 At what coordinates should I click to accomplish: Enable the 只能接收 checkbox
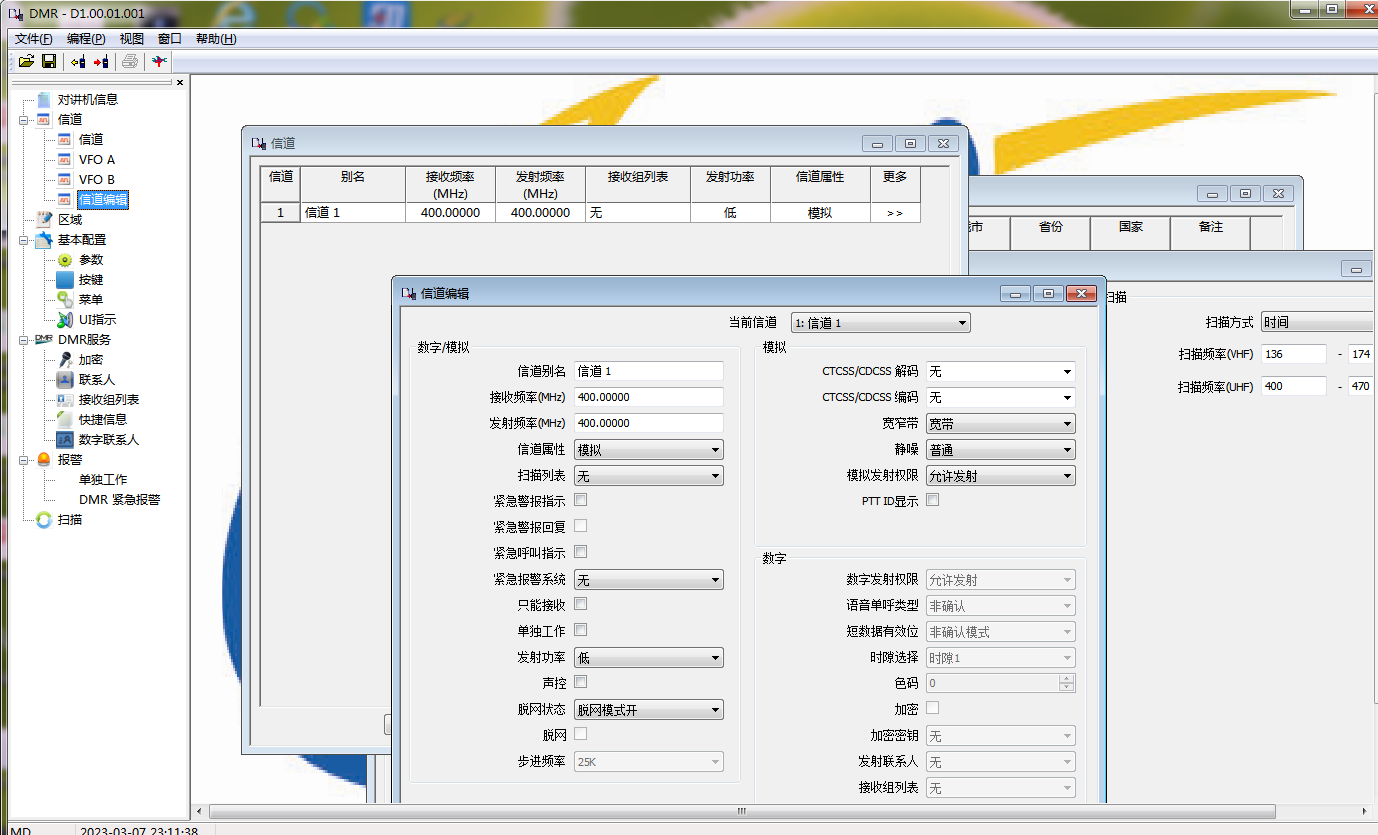(580, 604)
